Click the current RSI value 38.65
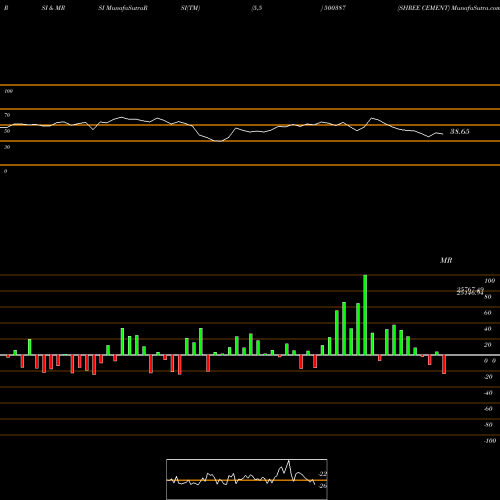This screenshot has height=500, width=500. 460,131
